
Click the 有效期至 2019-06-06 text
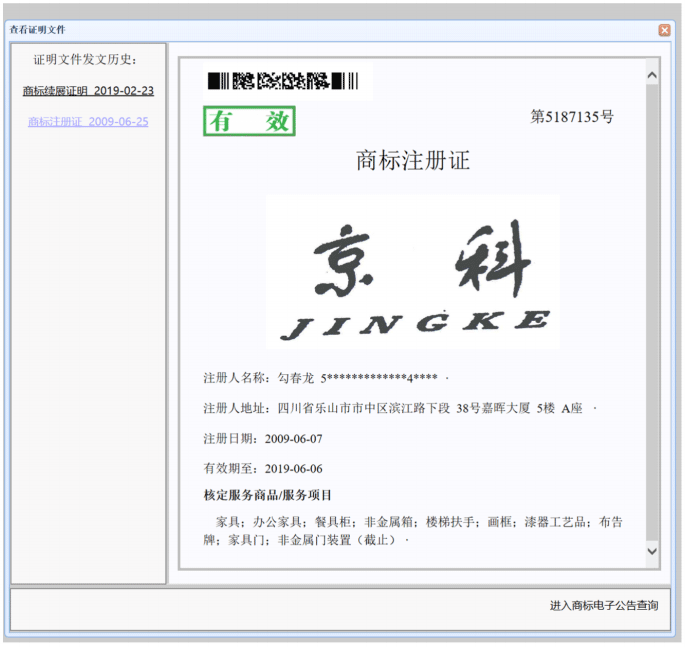(x=262, y=469)
